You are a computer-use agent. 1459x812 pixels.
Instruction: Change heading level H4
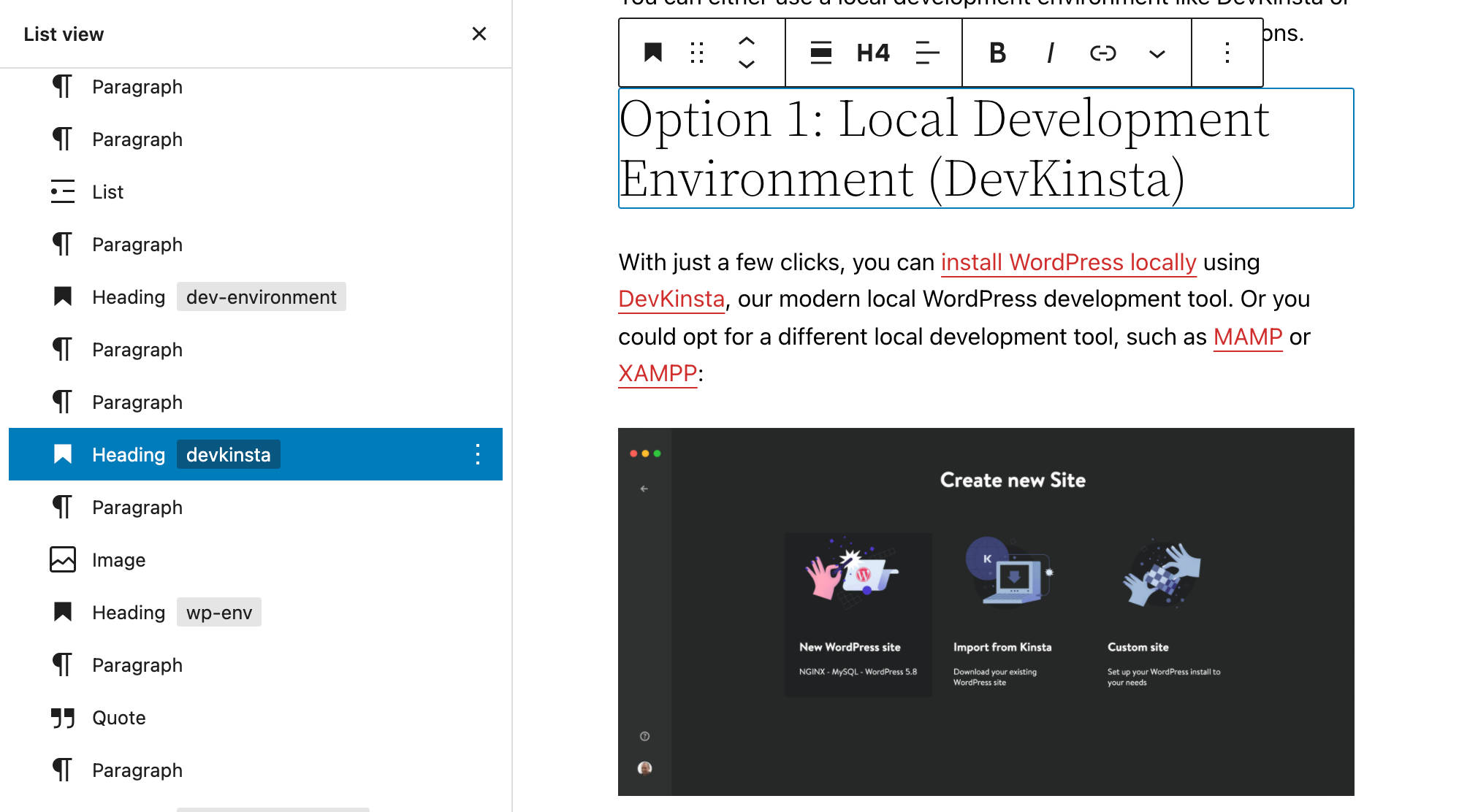[873, 53]
